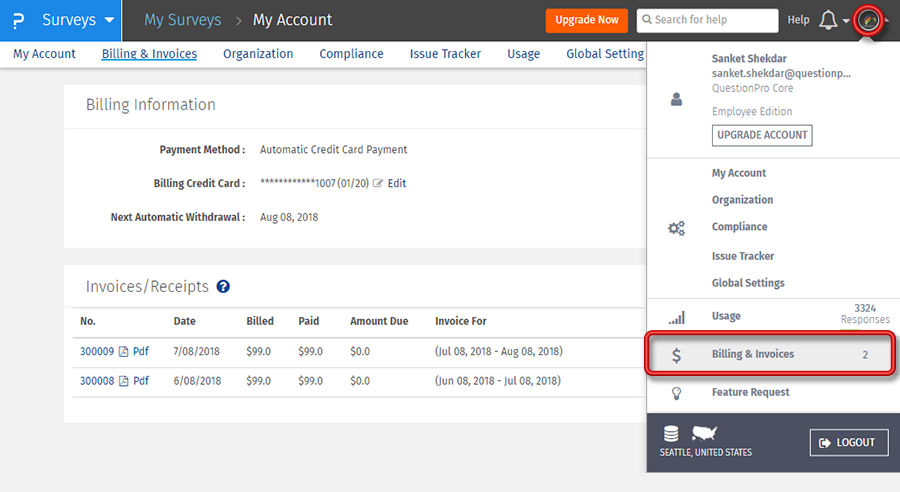Switch to the Organization tab

click(x=258, y=54)
